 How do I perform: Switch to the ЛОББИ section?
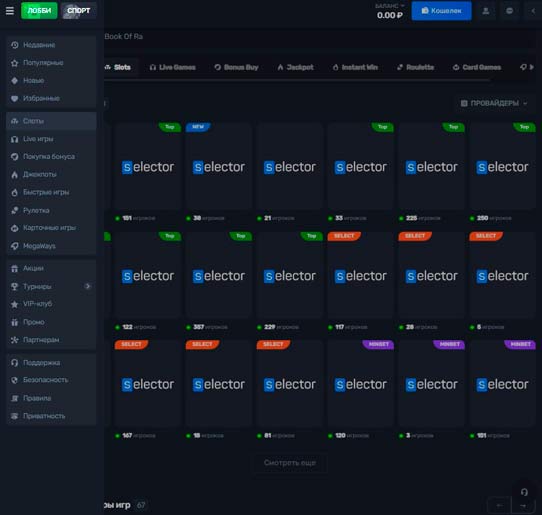coord(39,11)
